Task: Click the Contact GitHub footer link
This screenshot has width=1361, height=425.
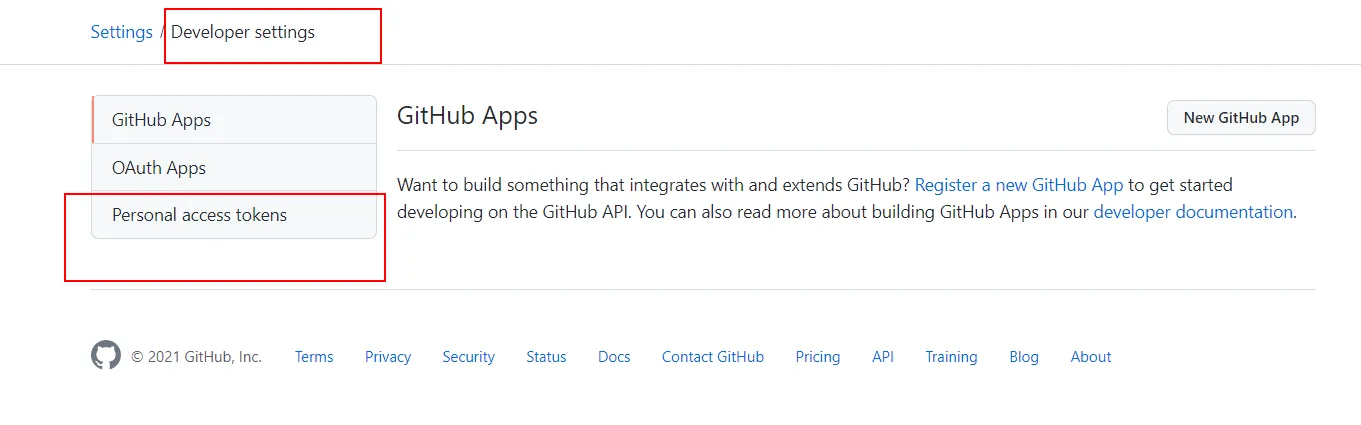Action: [713, 357]
